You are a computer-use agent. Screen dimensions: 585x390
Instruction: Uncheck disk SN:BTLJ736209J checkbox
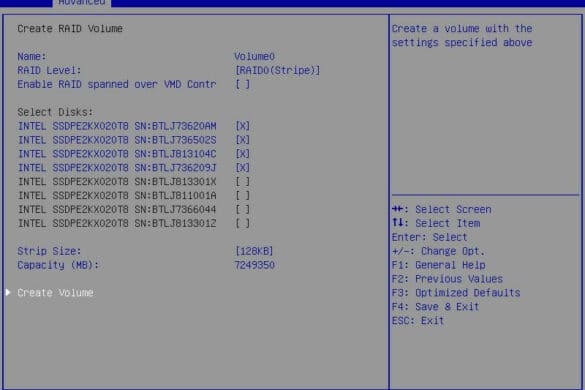(243, 168)
